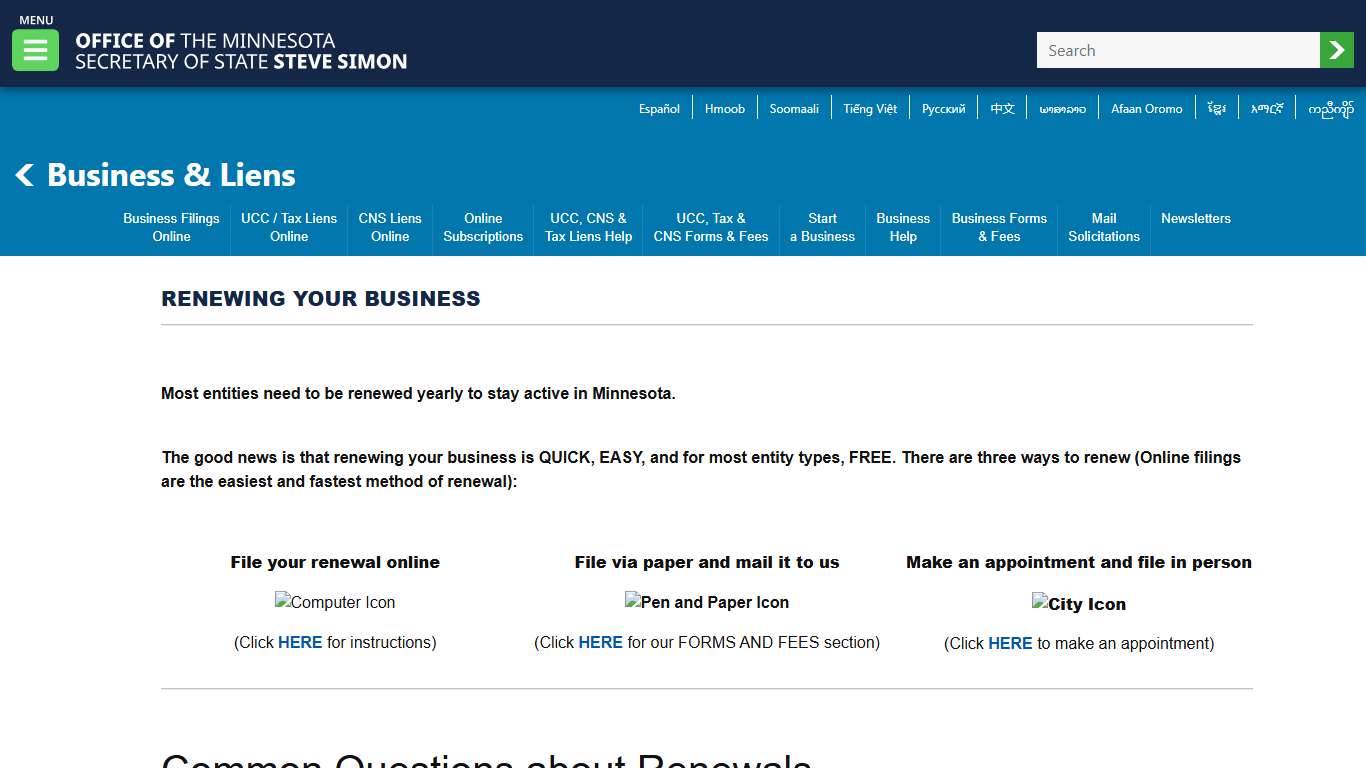
Task: Go to Online Subscriptions
Action: point(483,227)
